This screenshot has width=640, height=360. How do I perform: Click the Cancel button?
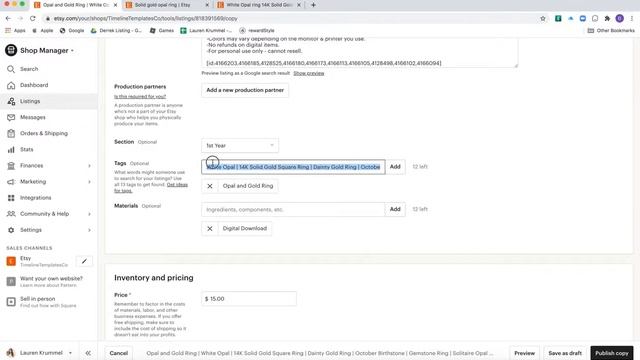(x=119, y=353)
